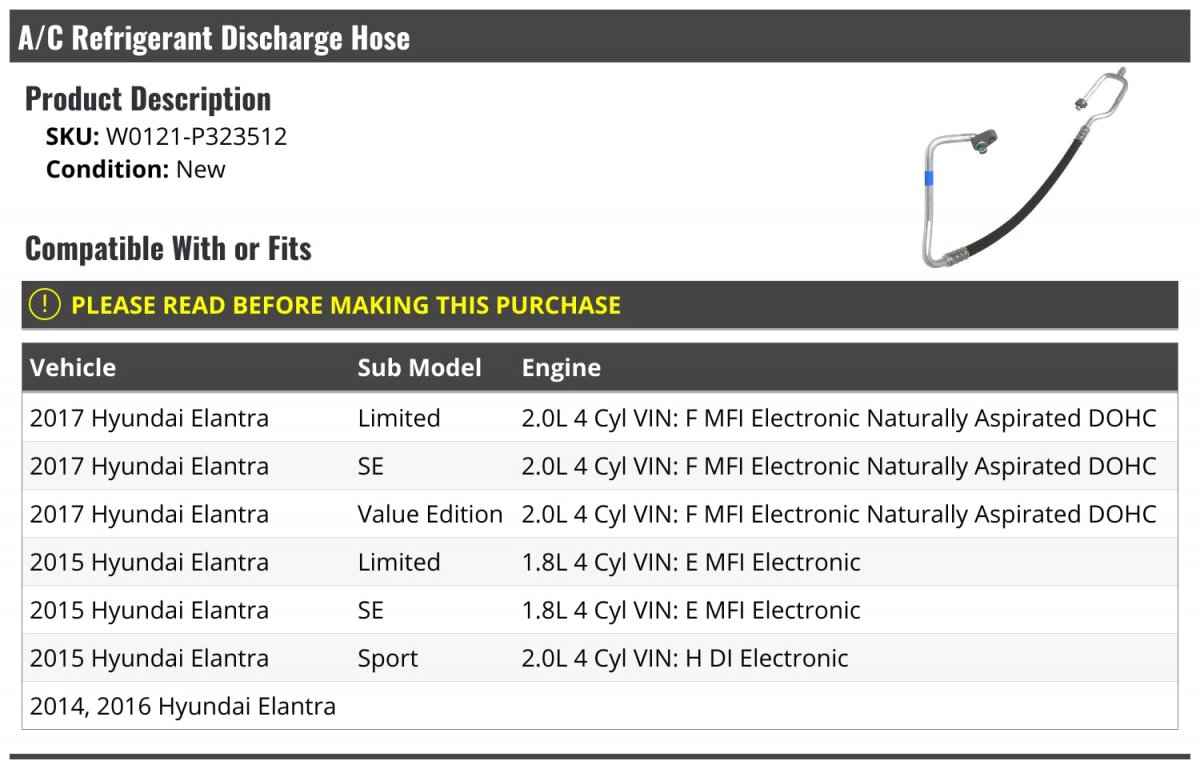Click the A/C Refrigerant Discharge Hose title
1200x769 pixels.
coord(214,38)
